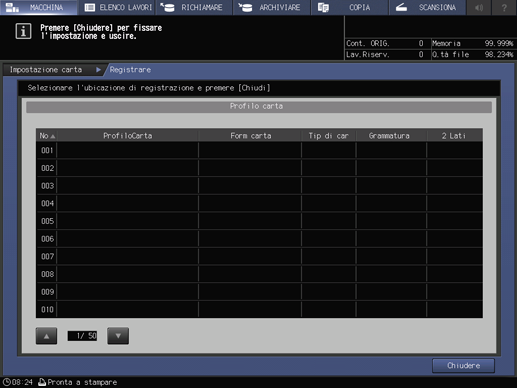Viewport: 517px width, 388px height.
Task: Click the Profilo carta title bar
Action: pos(259,107)
